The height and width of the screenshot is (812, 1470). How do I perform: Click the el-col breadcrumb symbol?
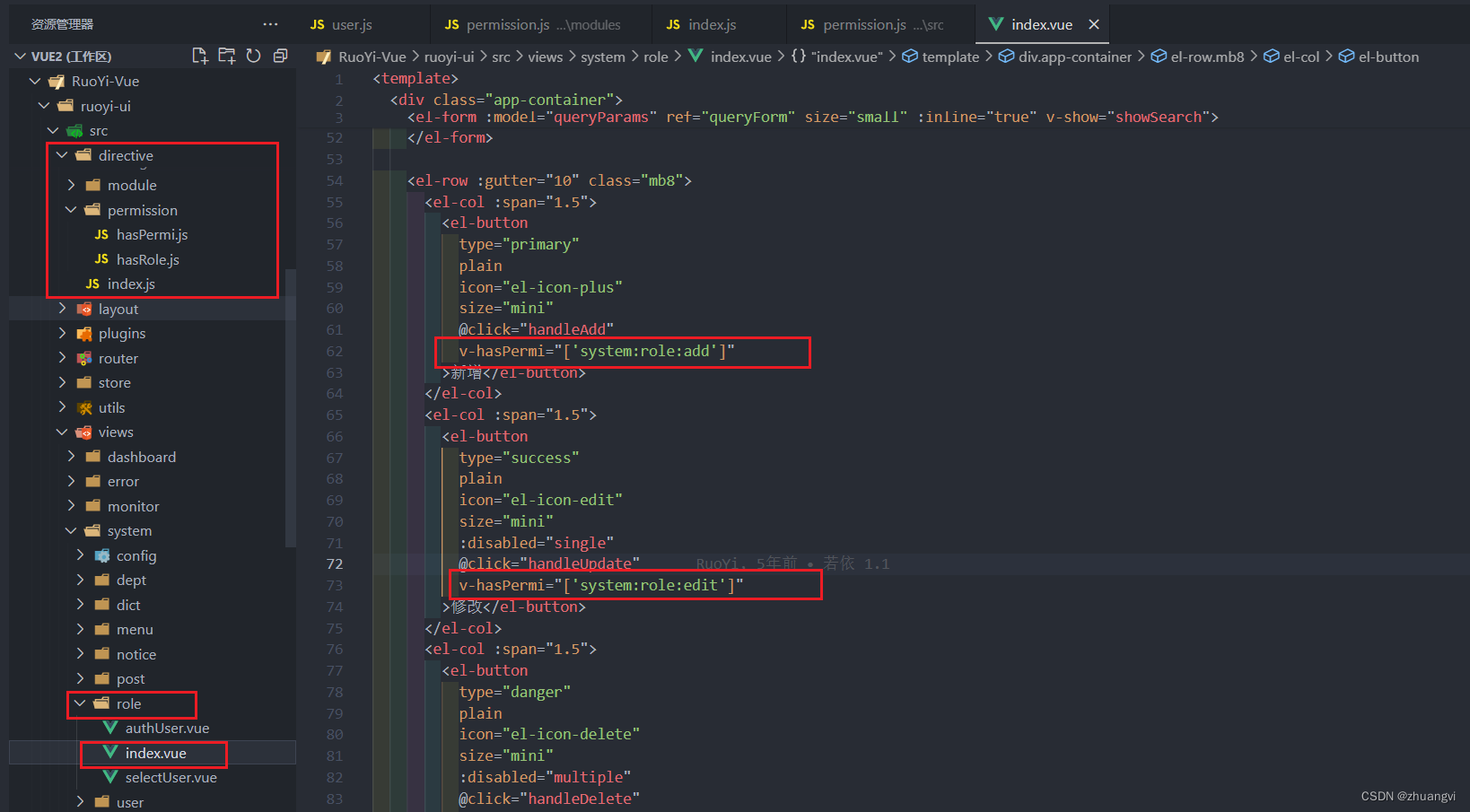pos(1291,57)
